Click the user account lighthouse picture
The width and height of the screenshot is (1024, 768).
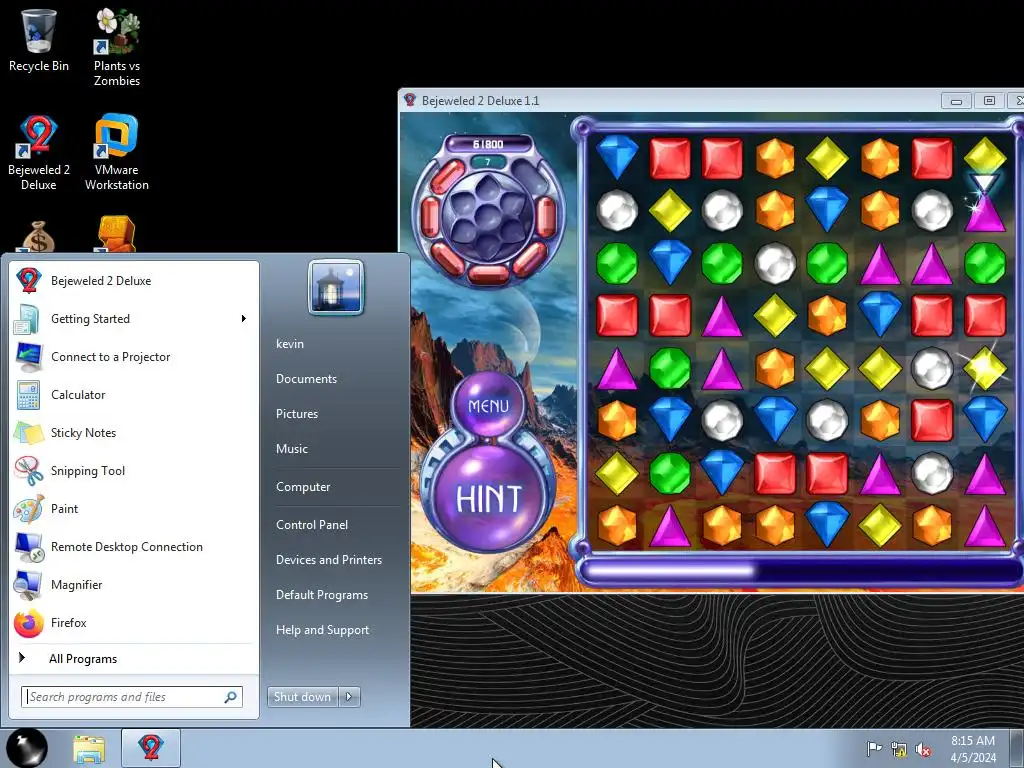pos(336,287)
